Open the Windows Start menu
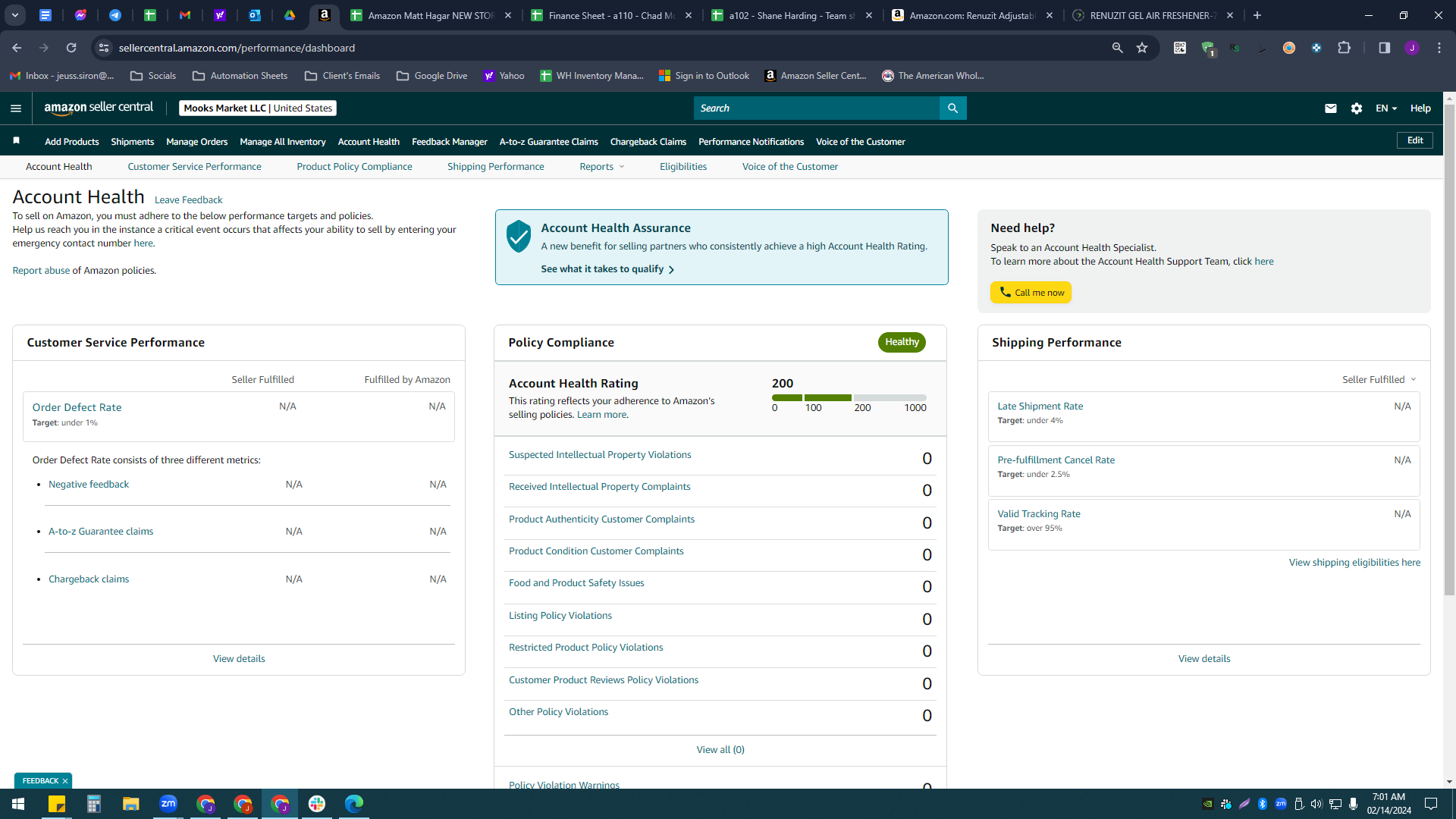 [x=18, y=804]
